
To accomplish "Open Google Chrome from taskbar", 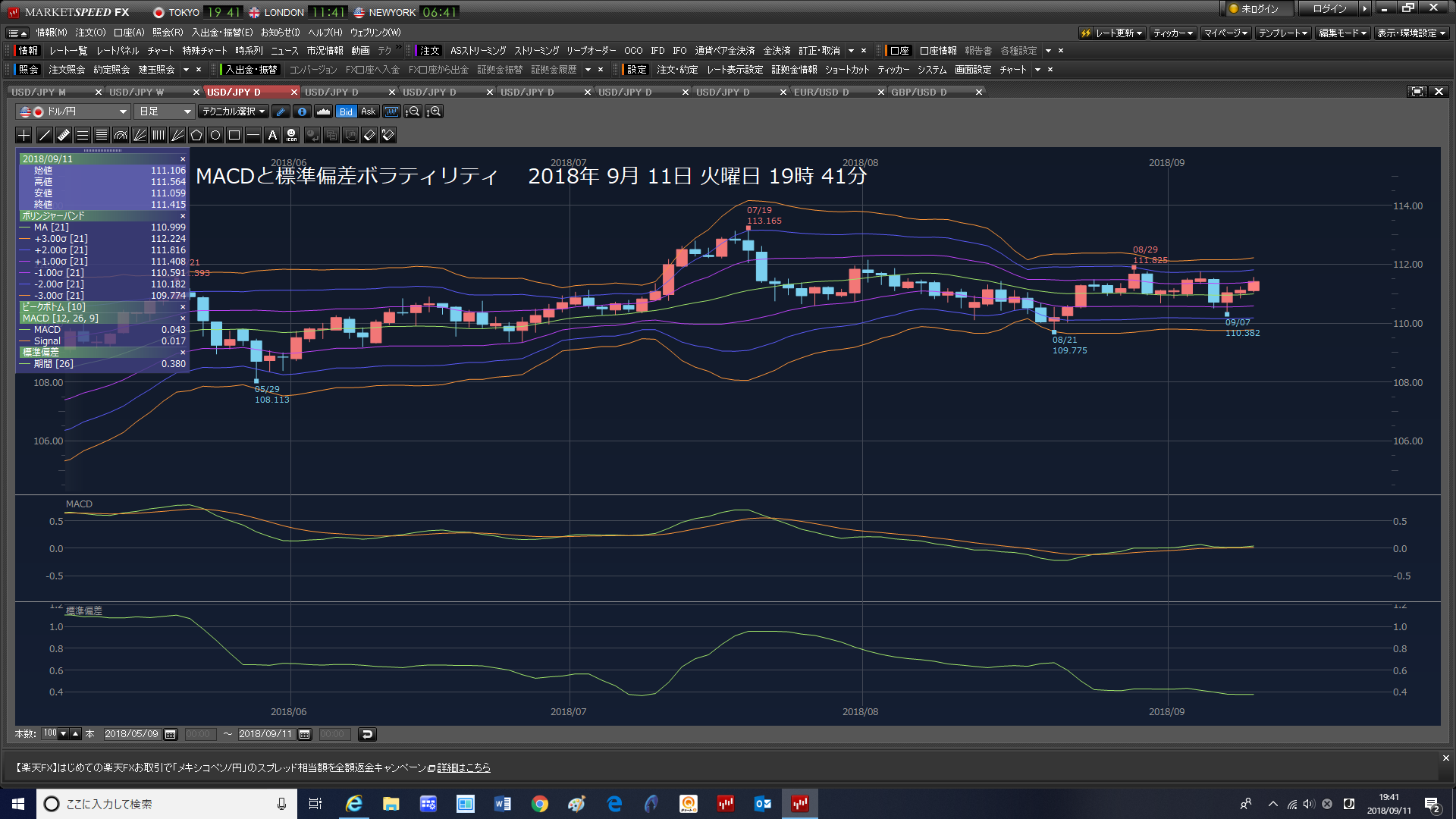I will [x=539, y=804].
